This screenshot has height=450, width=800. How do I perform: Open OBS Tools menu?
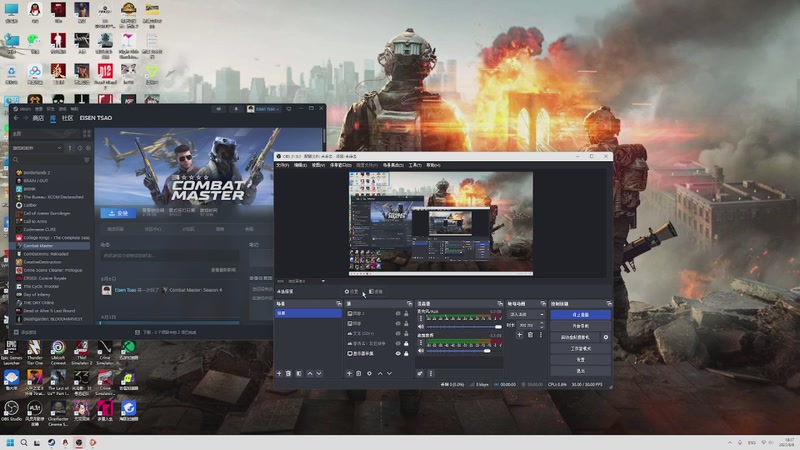point(415,165)
